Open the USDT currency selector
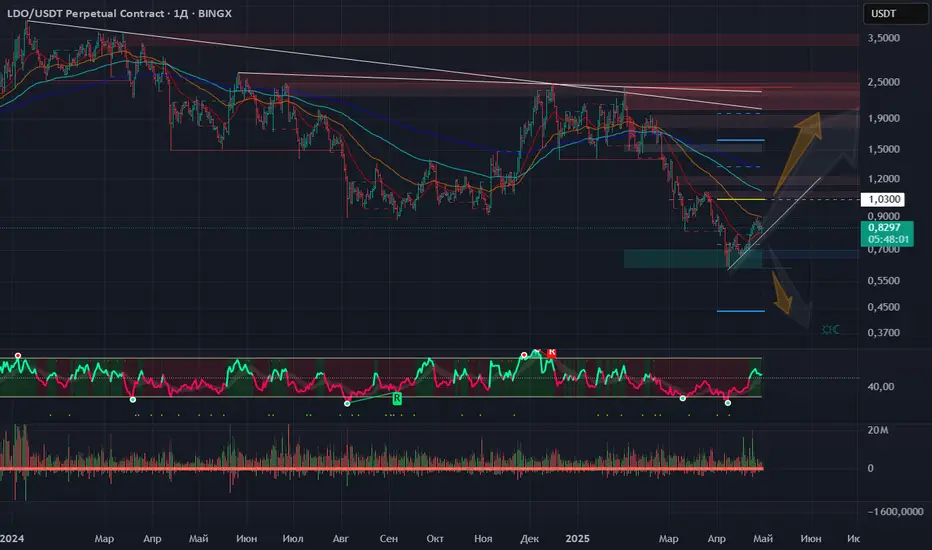This screenshot has height=550, width=932. coord(895,14)
